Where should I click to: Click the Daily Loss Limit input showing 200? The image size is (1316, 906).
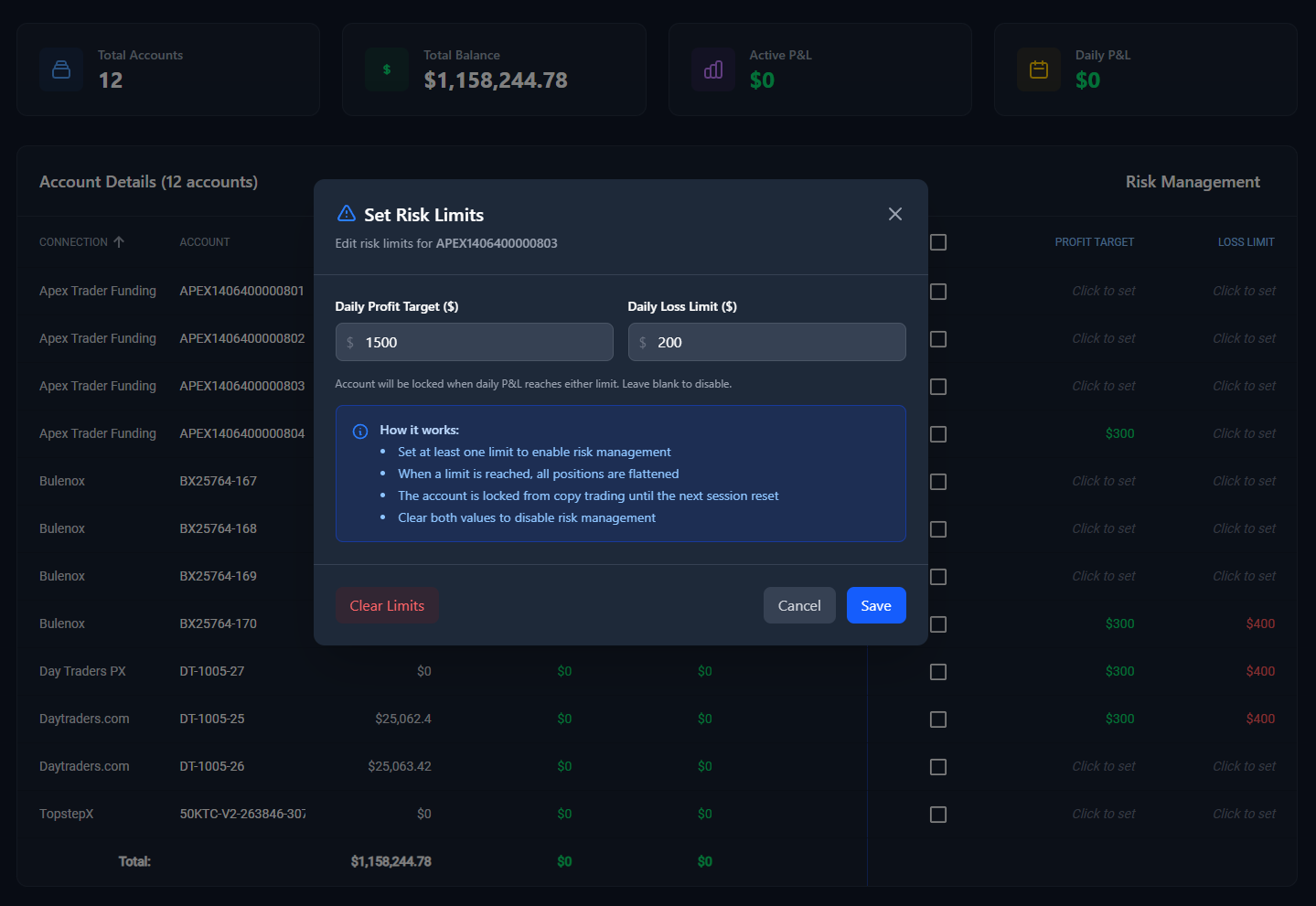coord(766,342)
